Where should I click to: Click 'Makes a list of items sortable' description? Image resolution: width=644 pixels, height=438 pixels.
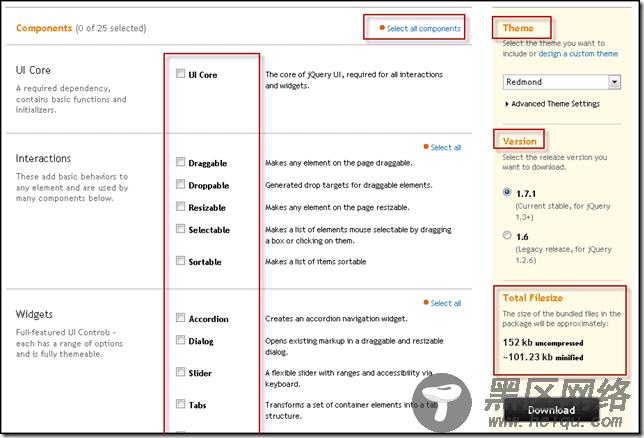(x=315, y=262)
